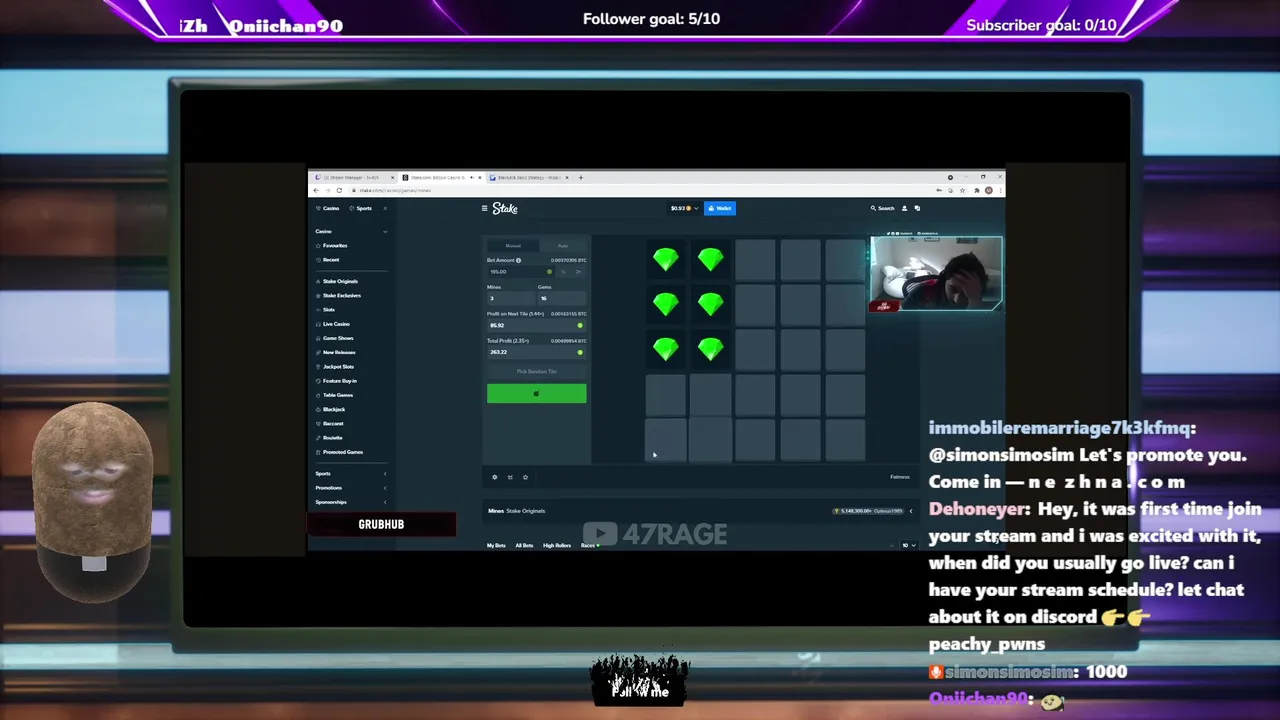Click the Bet Amount info icon
1280x720 pixels.
click(x=518, y=260)
